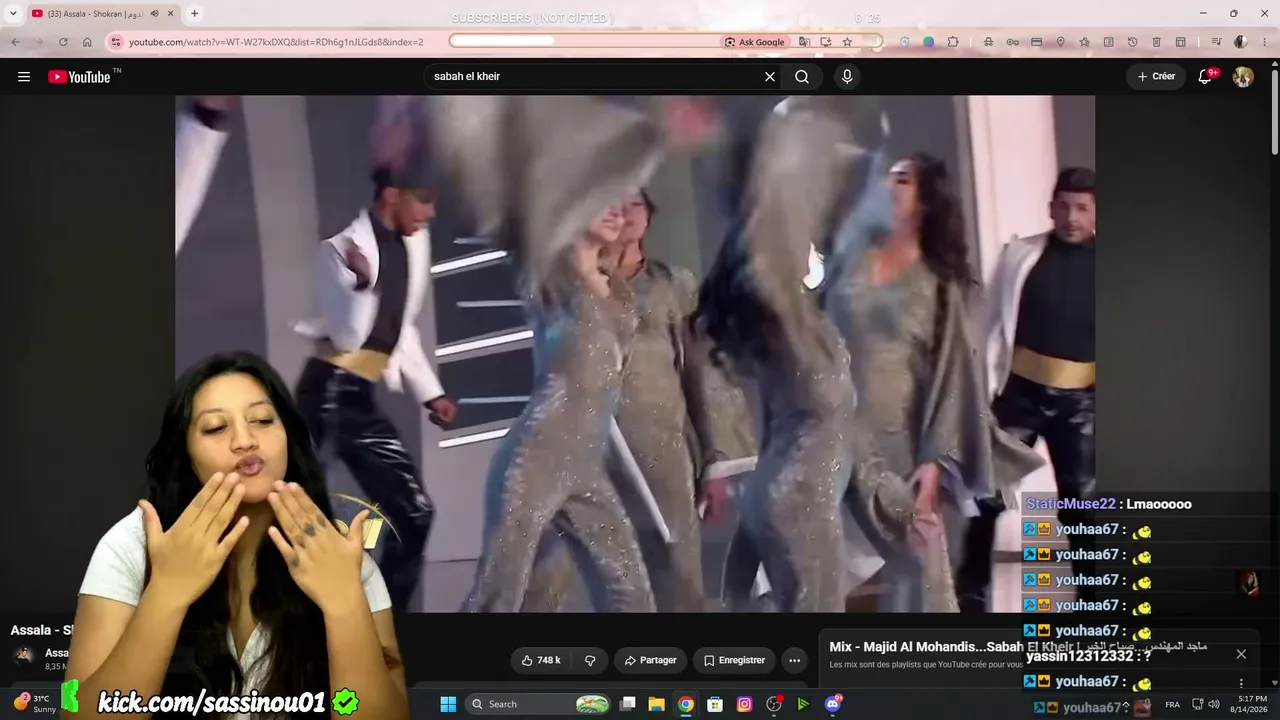Image resolution: width=1280 pixels, height=720 pixels.
Task: Open more actions under the video
Action: (794, 660)
